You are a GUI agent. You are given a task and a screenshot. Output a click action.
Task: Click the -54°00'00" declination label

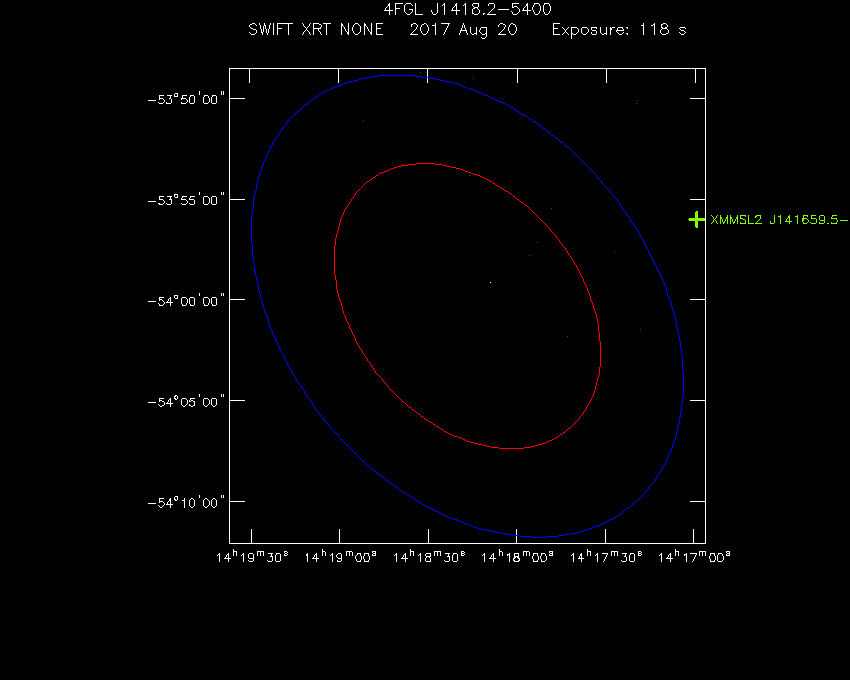[186, 301]
